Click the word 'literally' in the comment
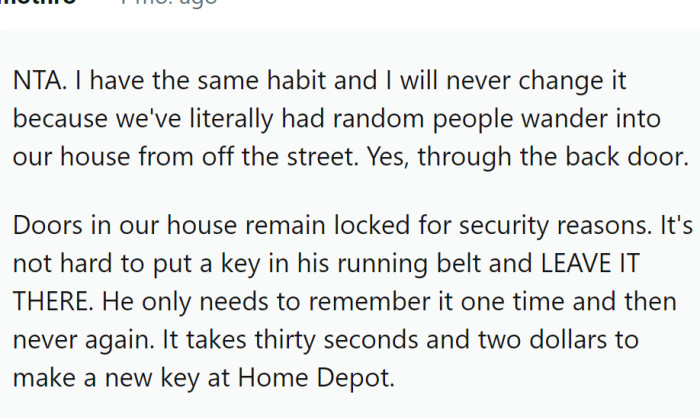Image resolution: width=700 pixels, height=417 pixels. tap(231, 119)
